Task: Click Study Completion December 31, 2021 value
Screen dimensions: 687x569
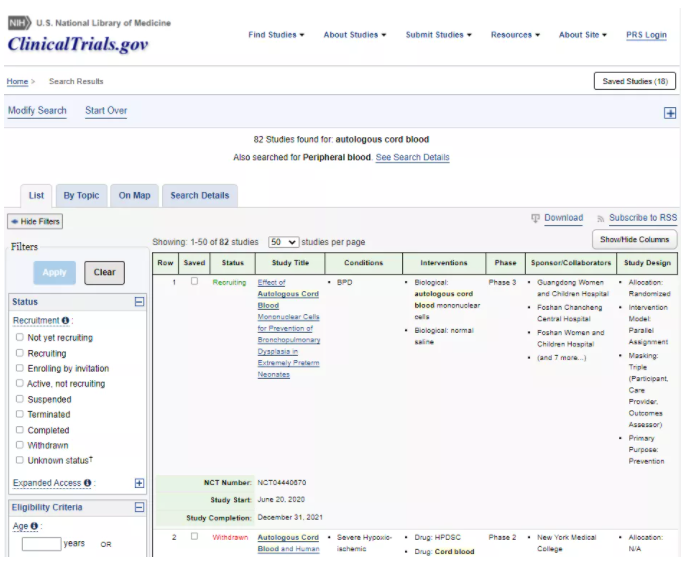Action: [x=290, y=518]
